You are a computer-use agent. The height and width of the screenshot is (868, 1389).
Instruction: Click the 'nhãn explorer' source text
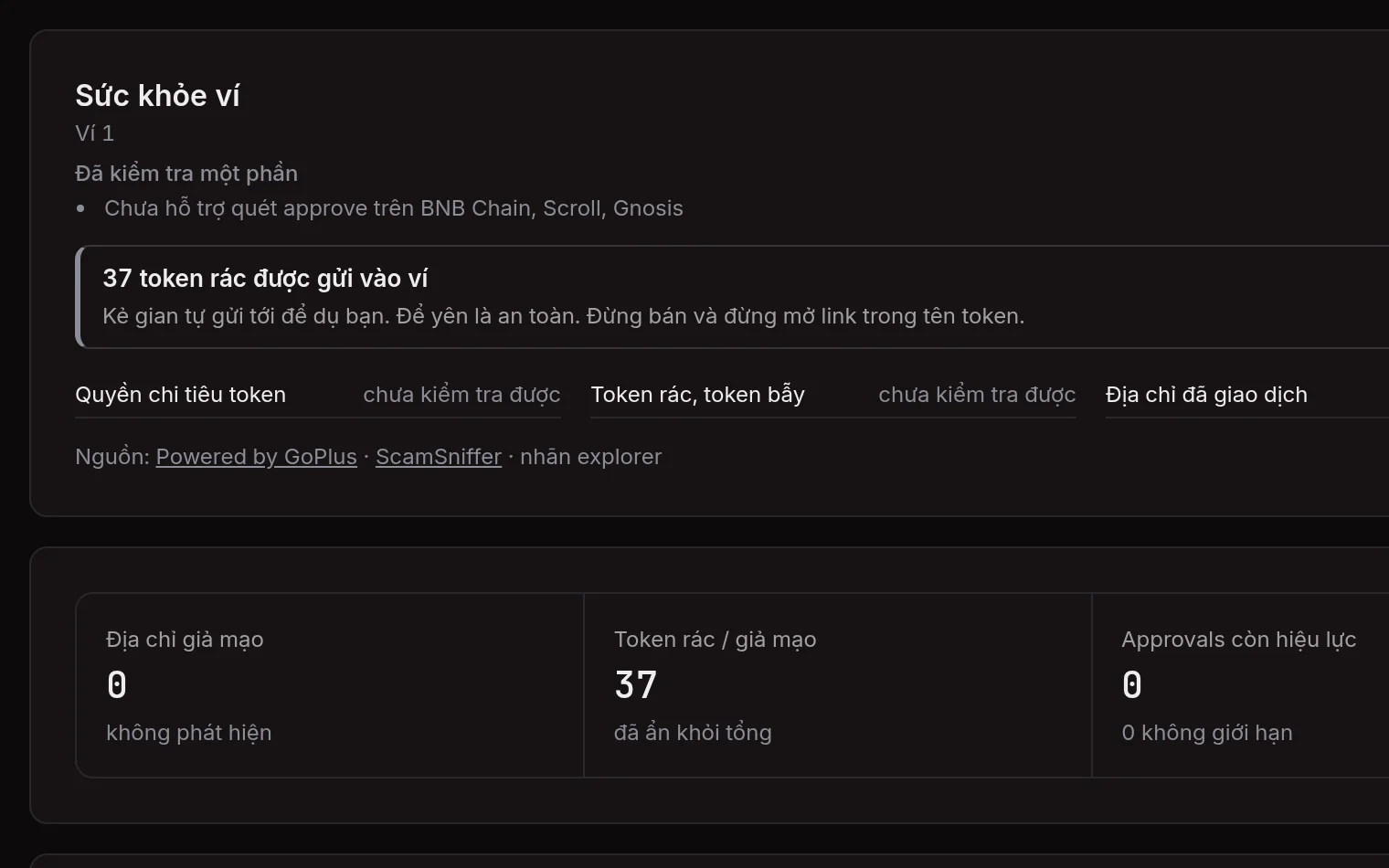(590, 457)
